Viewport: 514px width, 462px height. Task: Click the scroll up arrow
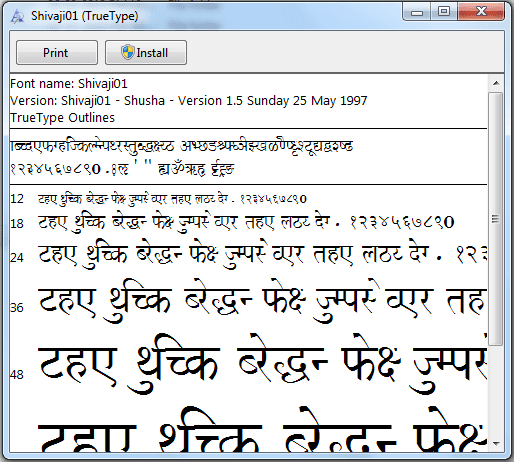(496, 83)
